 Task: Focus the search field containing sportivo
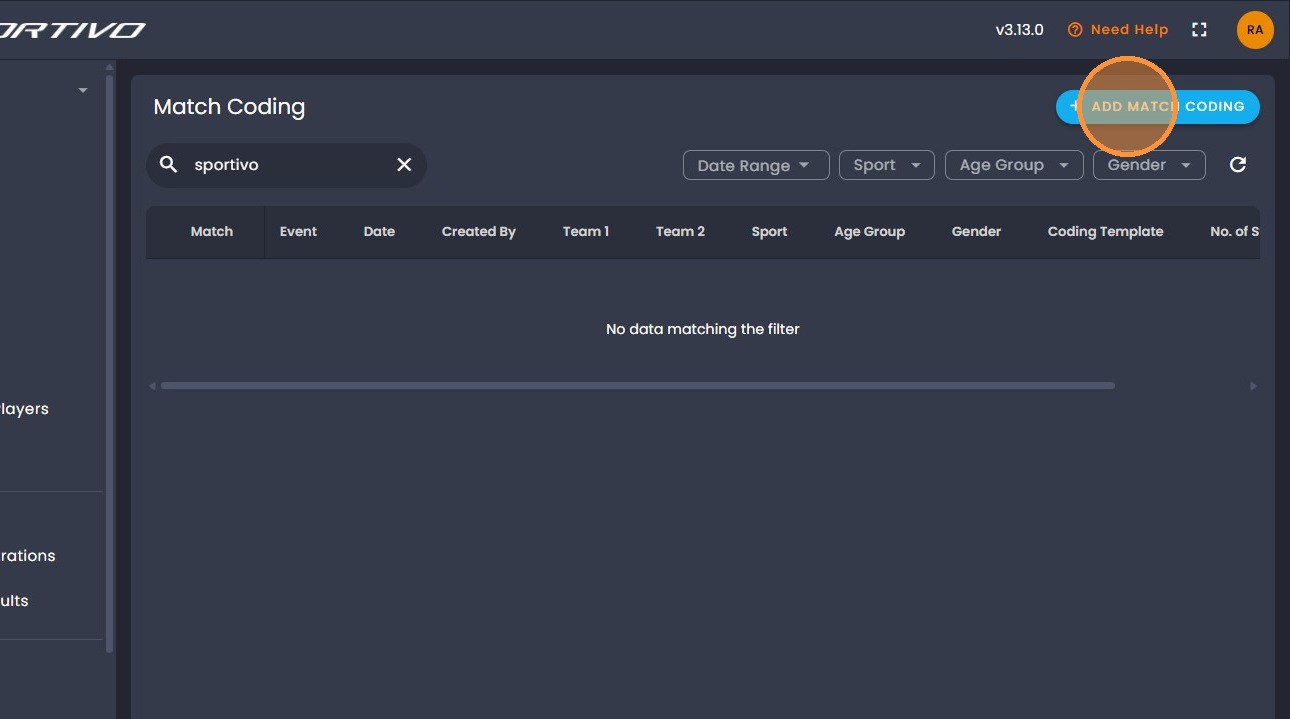pos(286,165)
